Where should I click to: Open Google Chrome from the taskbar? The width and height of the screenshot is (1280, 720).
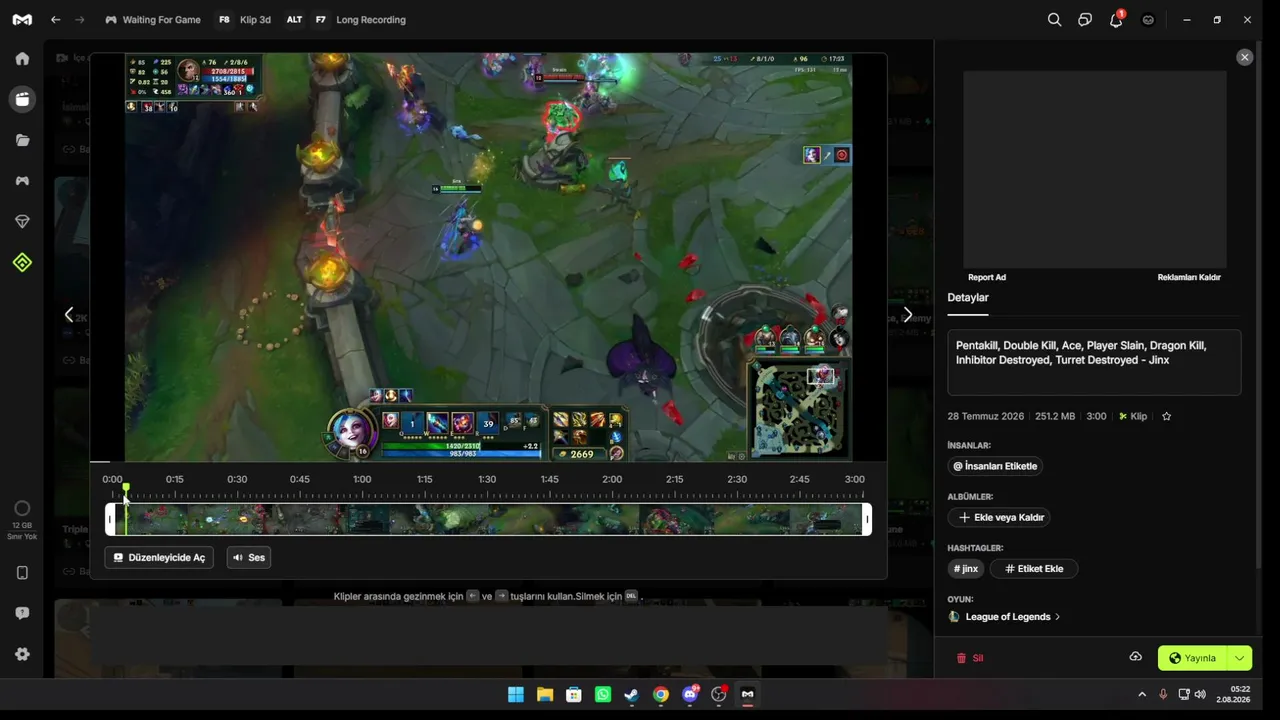[661, 695]
